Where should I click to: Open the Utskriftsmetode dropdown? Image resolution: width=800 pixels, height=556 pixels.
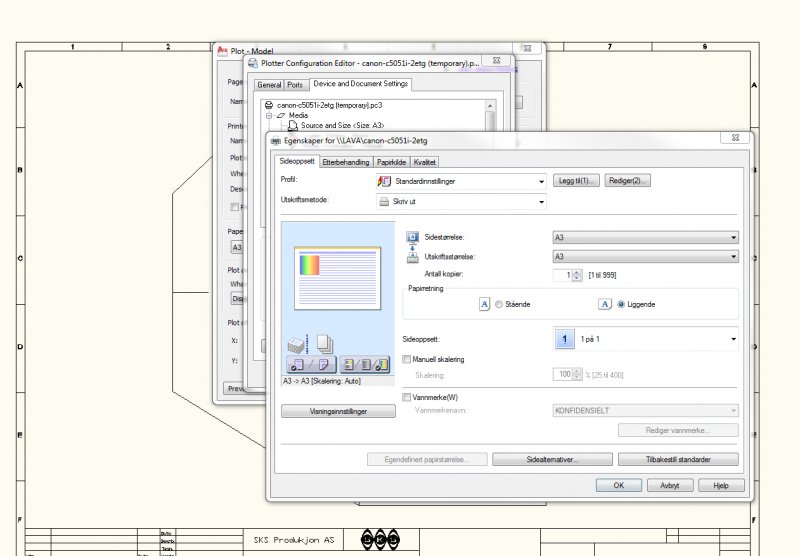461,201
